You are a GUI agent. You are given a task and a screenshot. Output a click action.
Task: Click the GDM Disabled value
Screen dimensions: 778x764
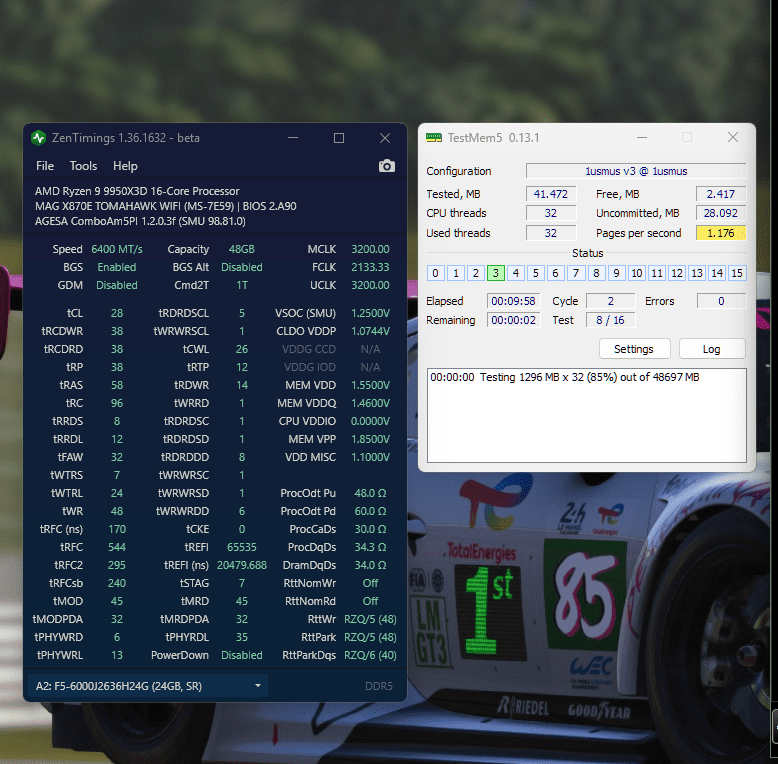point(117,285)
